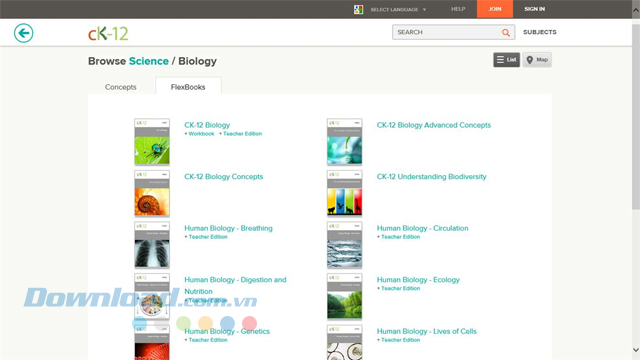Click the Biology Concepts shell cover thumbnail

(152, 193)
